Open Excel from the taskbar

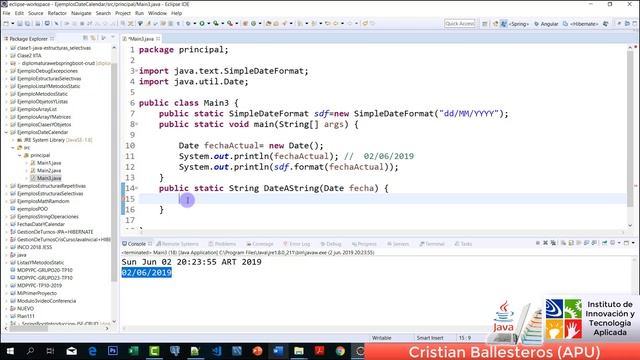[133, 351]
